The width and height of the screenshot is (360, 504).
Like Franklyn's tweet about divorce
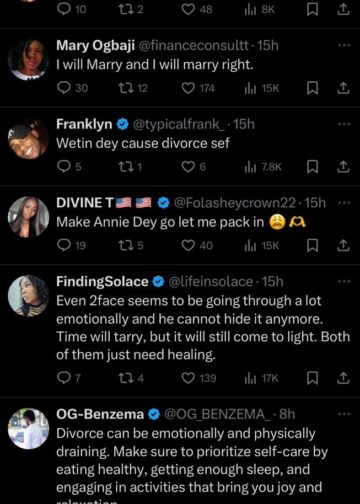[194, 167]
